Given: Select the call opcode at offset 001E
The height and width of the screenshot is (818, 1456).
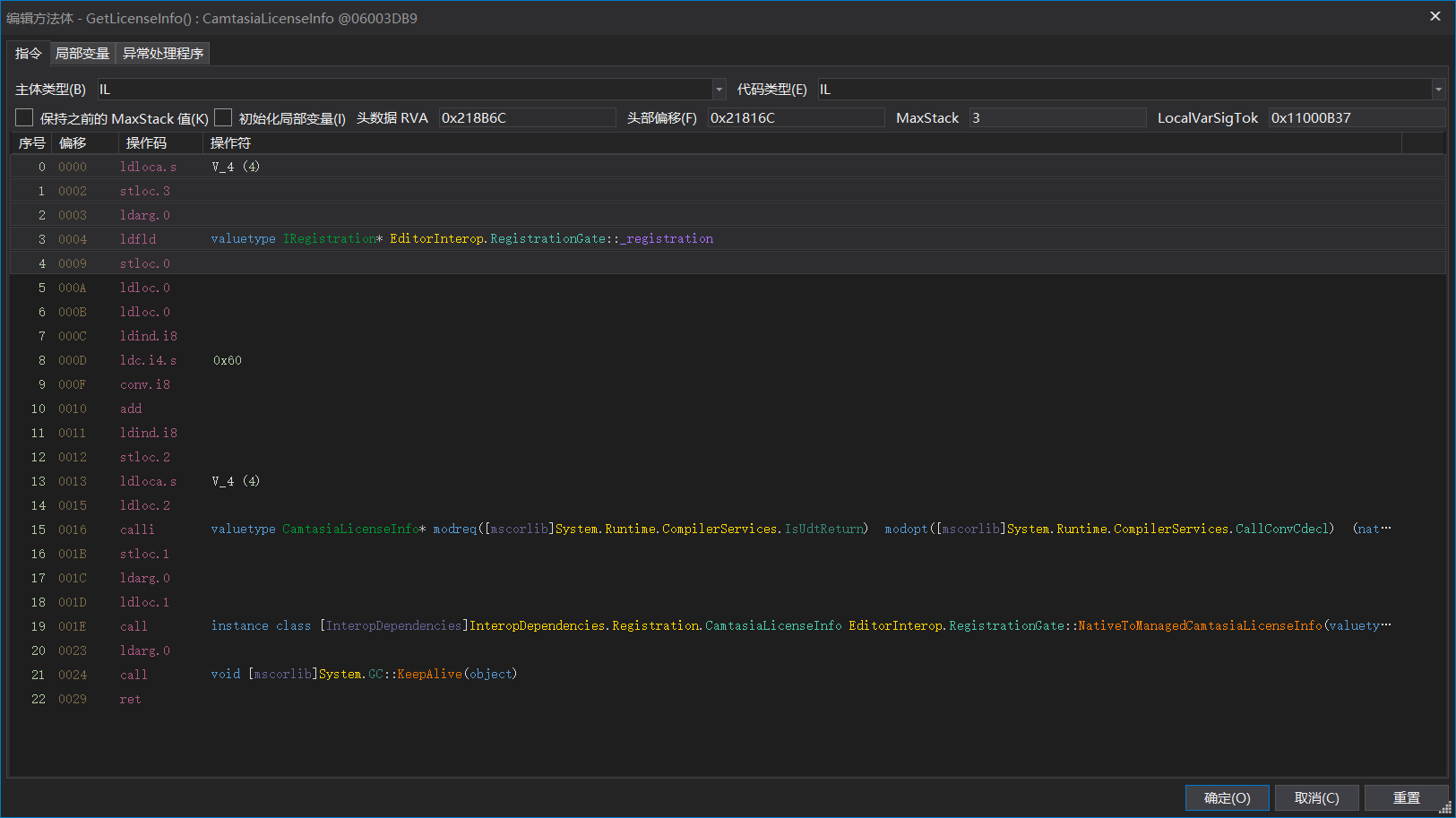Looking at the screenshot, I should point(134,626).
